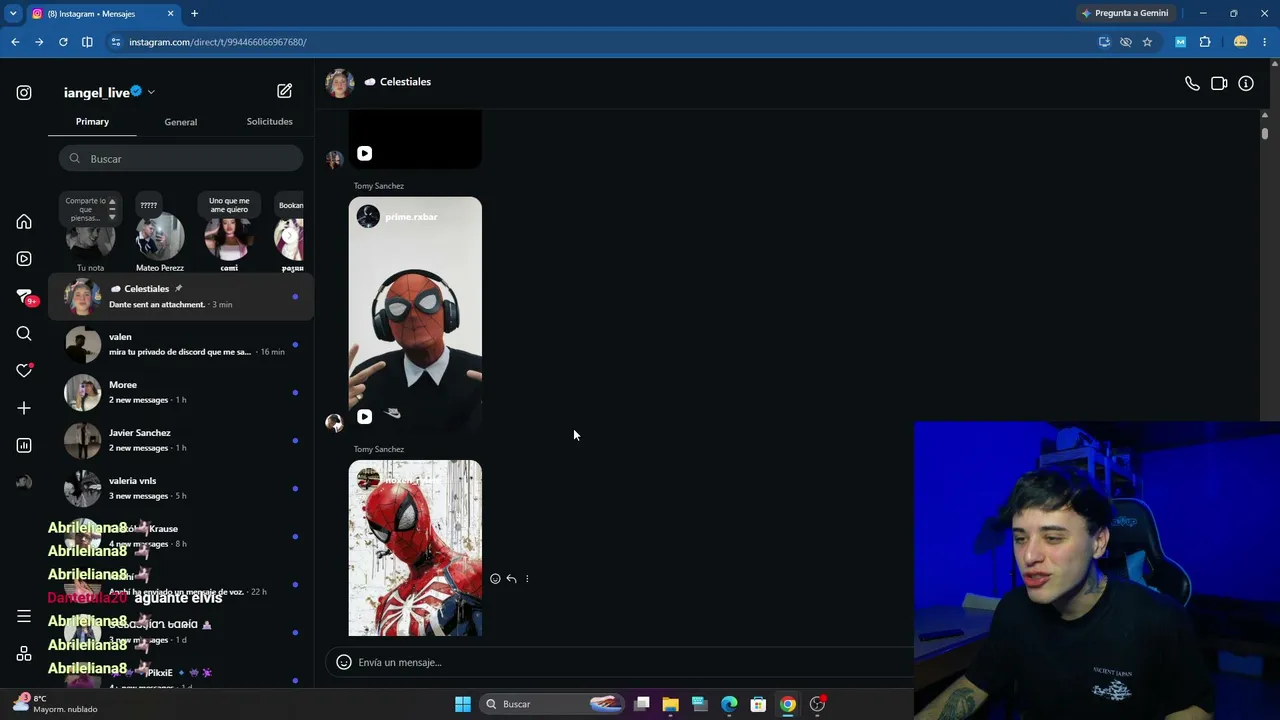Create a new post with plus icon

click(24, 408)
